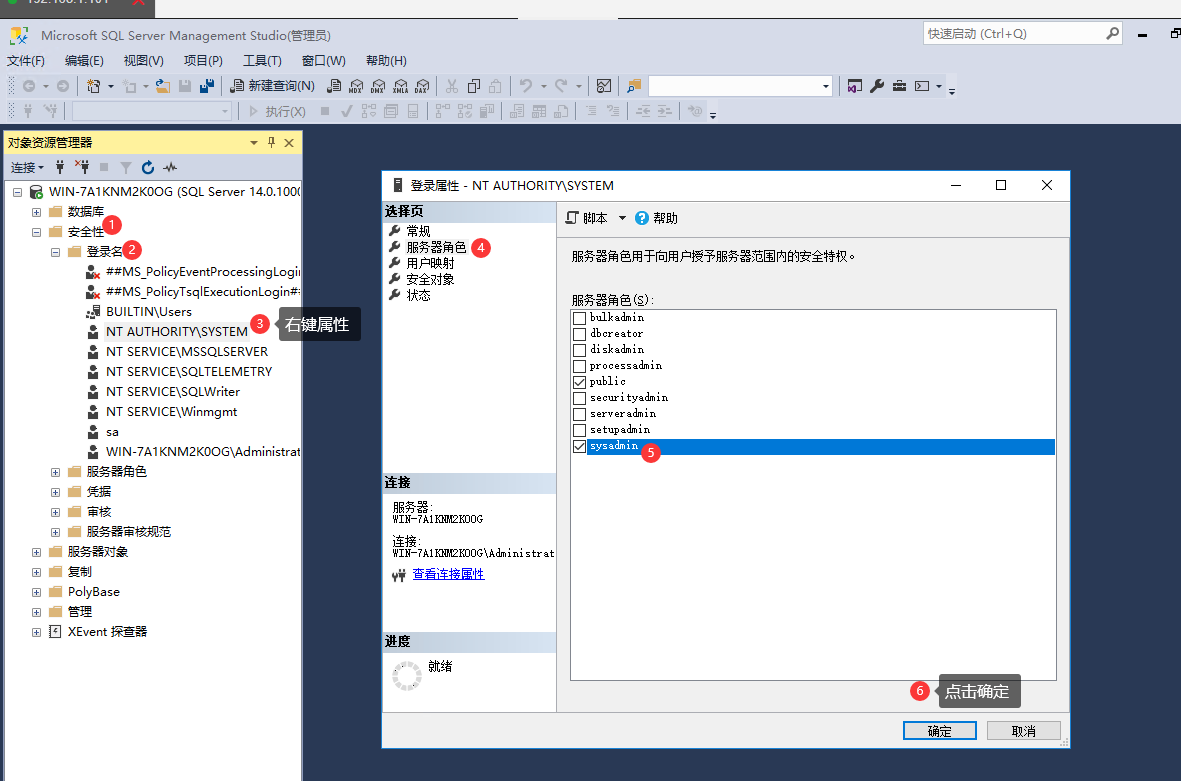Check the serveradmin role checkbox
The height and width of the screenshot is (781, 1181).
pos(579,414)
